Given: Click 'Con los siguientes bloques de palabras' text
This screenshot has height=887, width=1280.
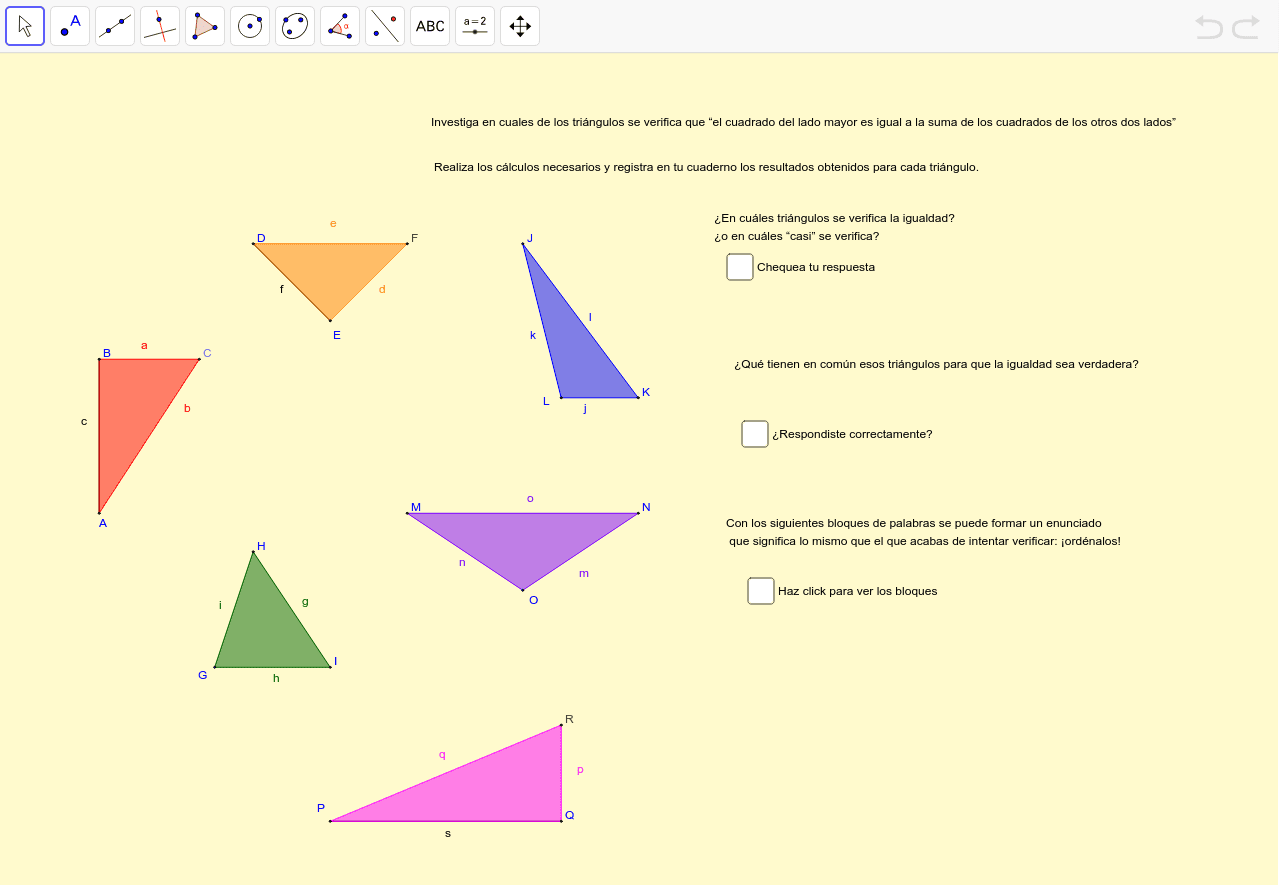Looking at the screenshot, I should coord(914,523).
